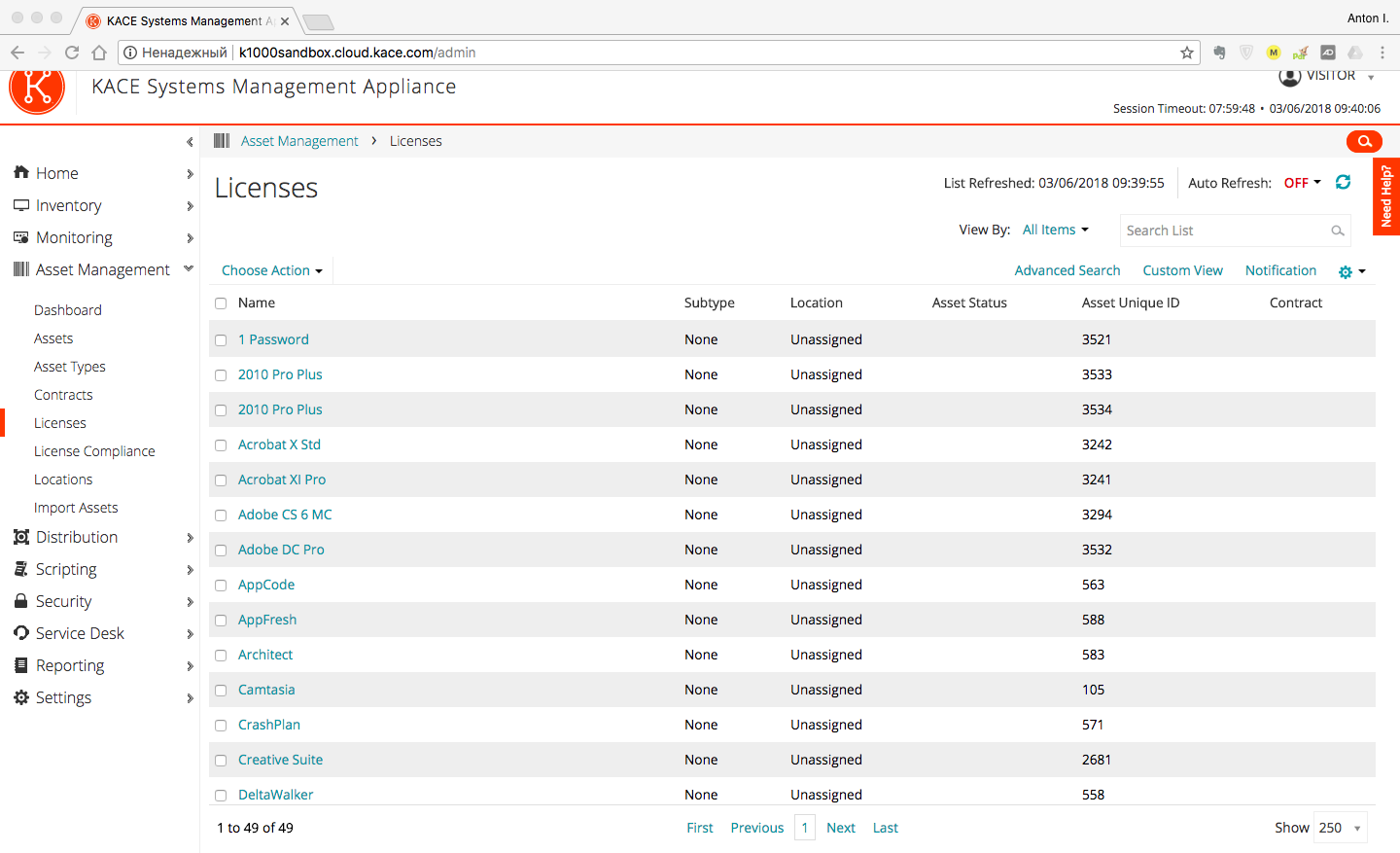The height and width of the screenshot is (853, 1400).
Task: Open License Compliance in sidebar
Action: pos(94,451)
